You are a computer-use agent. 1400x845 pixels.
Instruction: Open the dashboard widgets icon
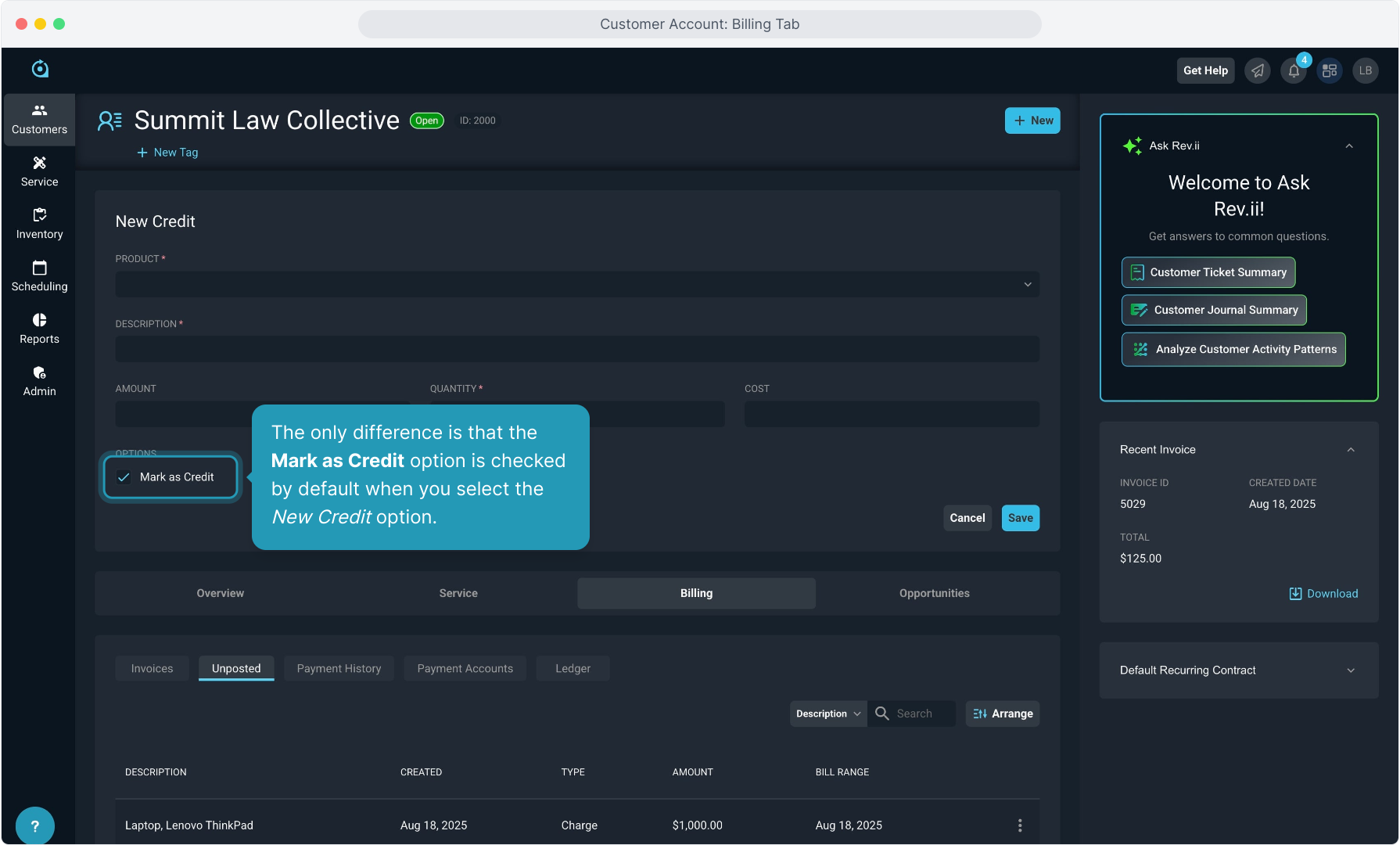(x=1330, y=70)
